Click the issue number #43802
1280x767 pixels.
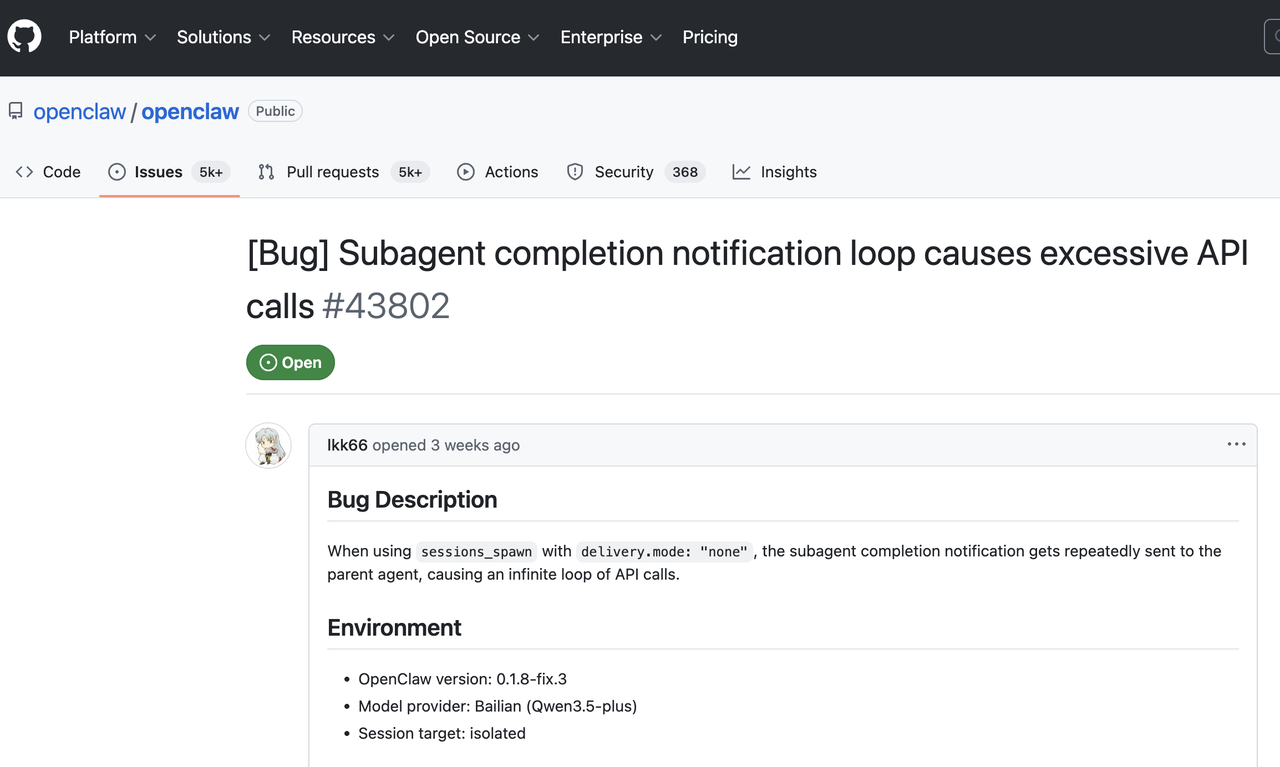tap(386, 306)
